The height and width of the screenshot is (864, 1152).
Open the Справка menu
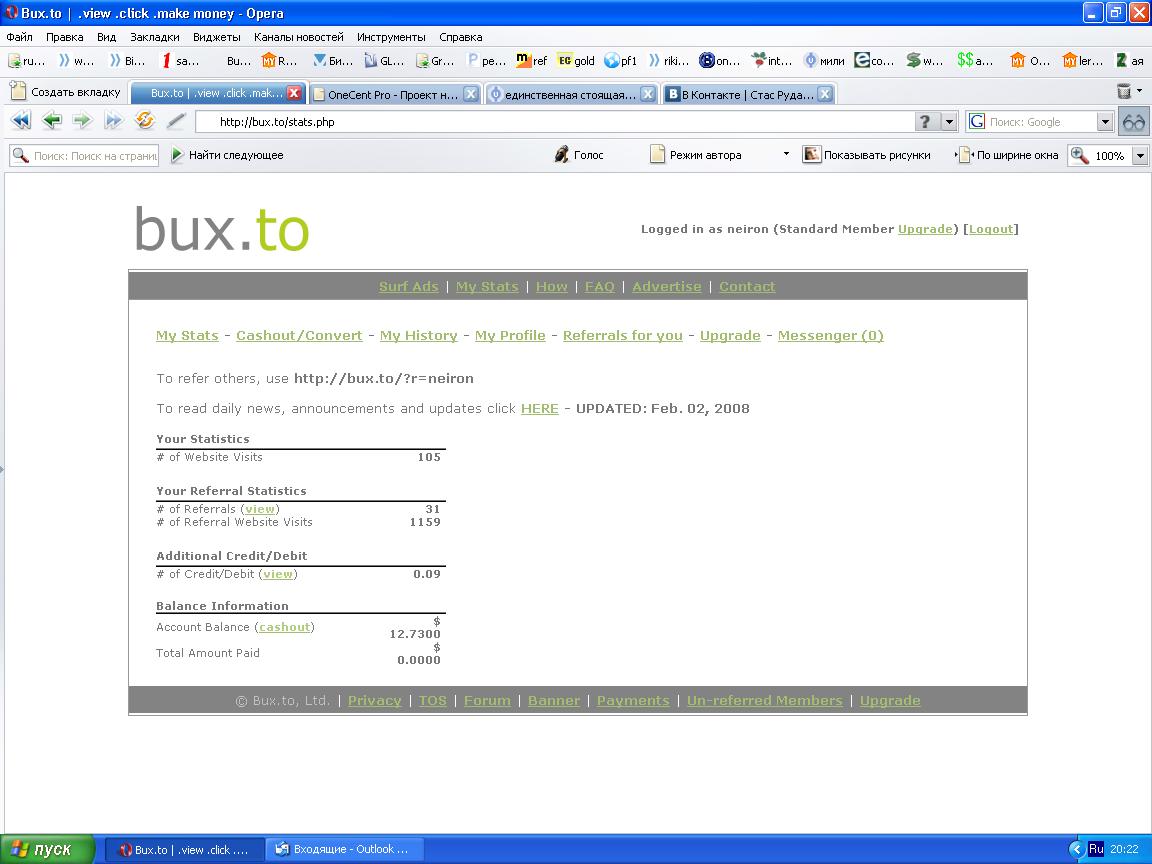click(461, 37)
